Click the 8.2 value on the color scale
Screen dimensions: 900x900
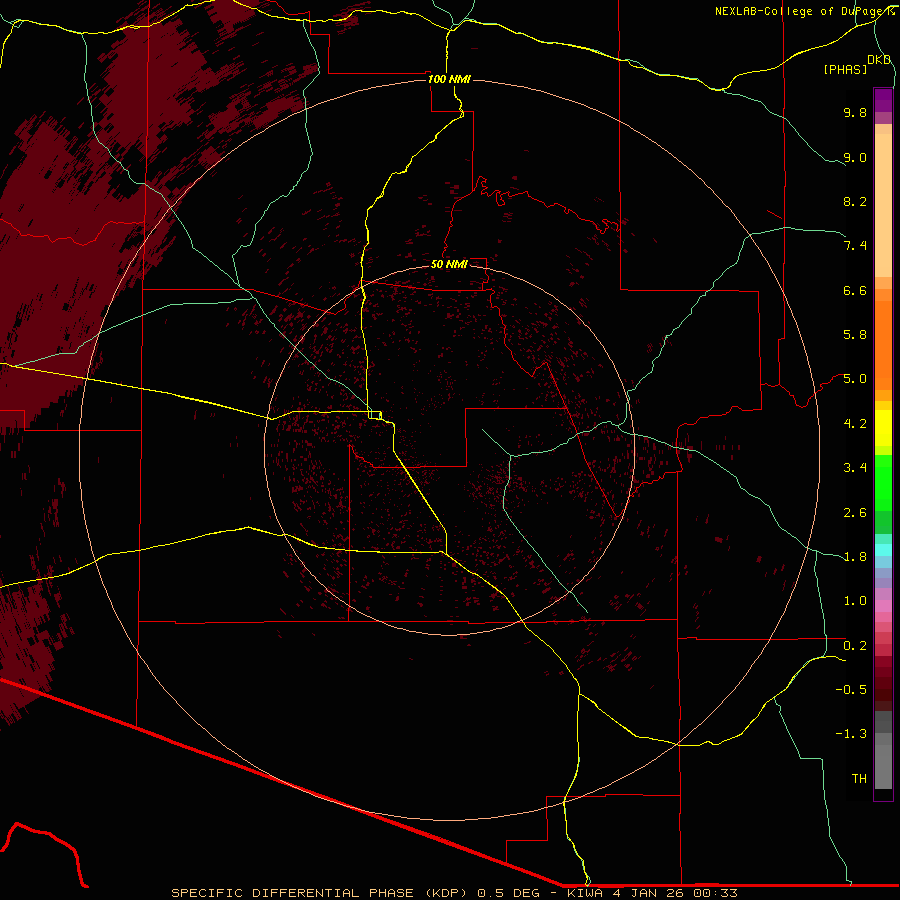click(855, 201)
